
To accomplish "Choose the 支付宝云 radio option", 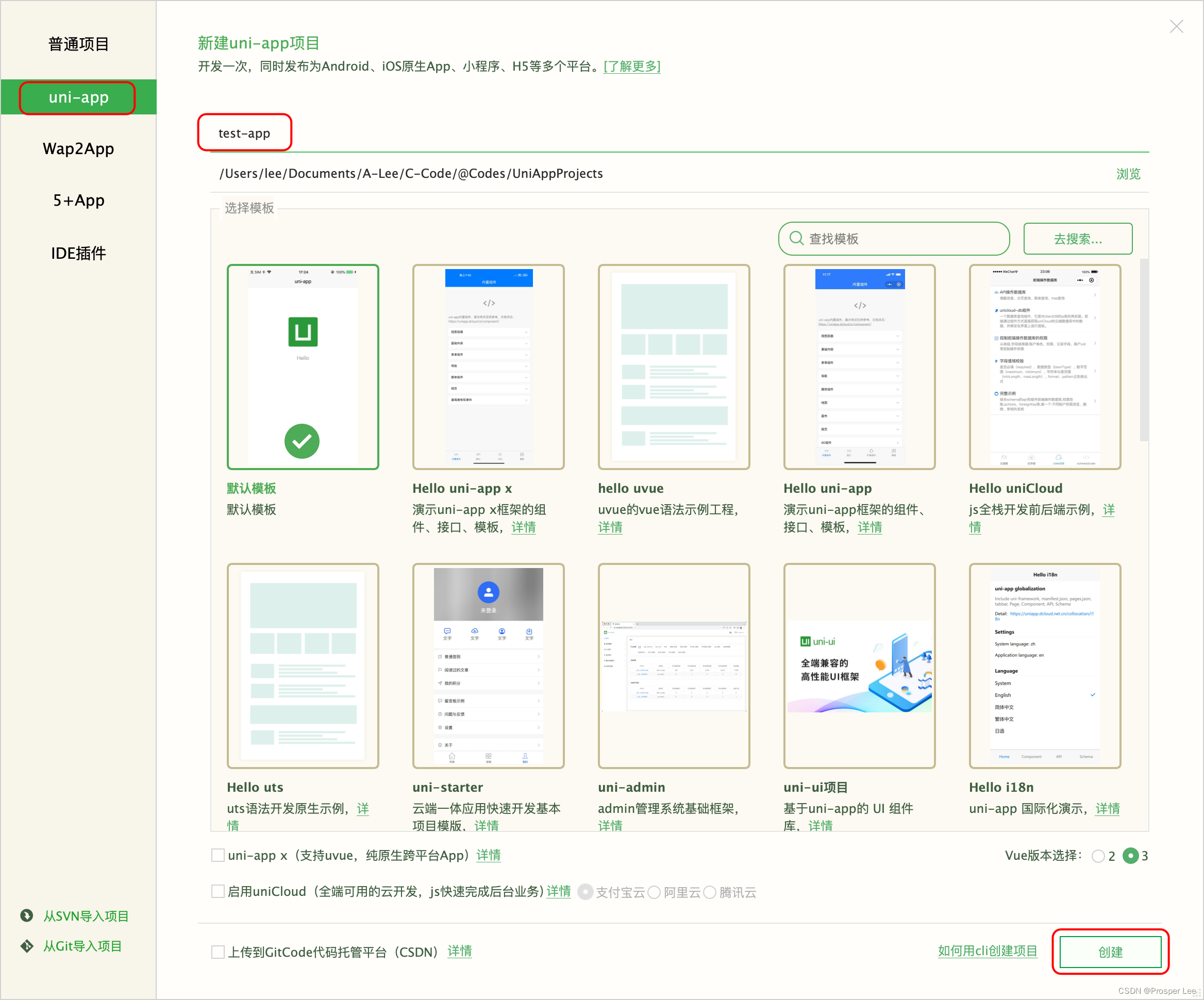I will [586, 892].
